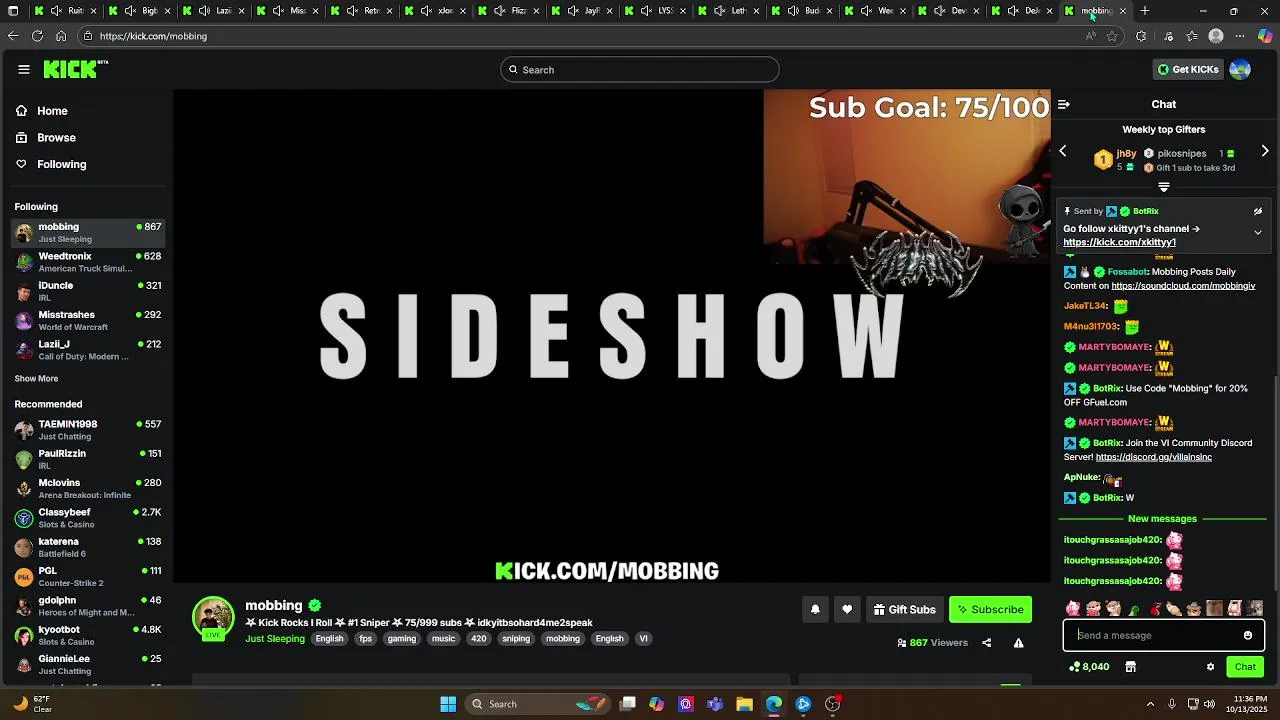Open Misstrashes followed channel
The image size is (1280, 720).
[x=88, y=320]
